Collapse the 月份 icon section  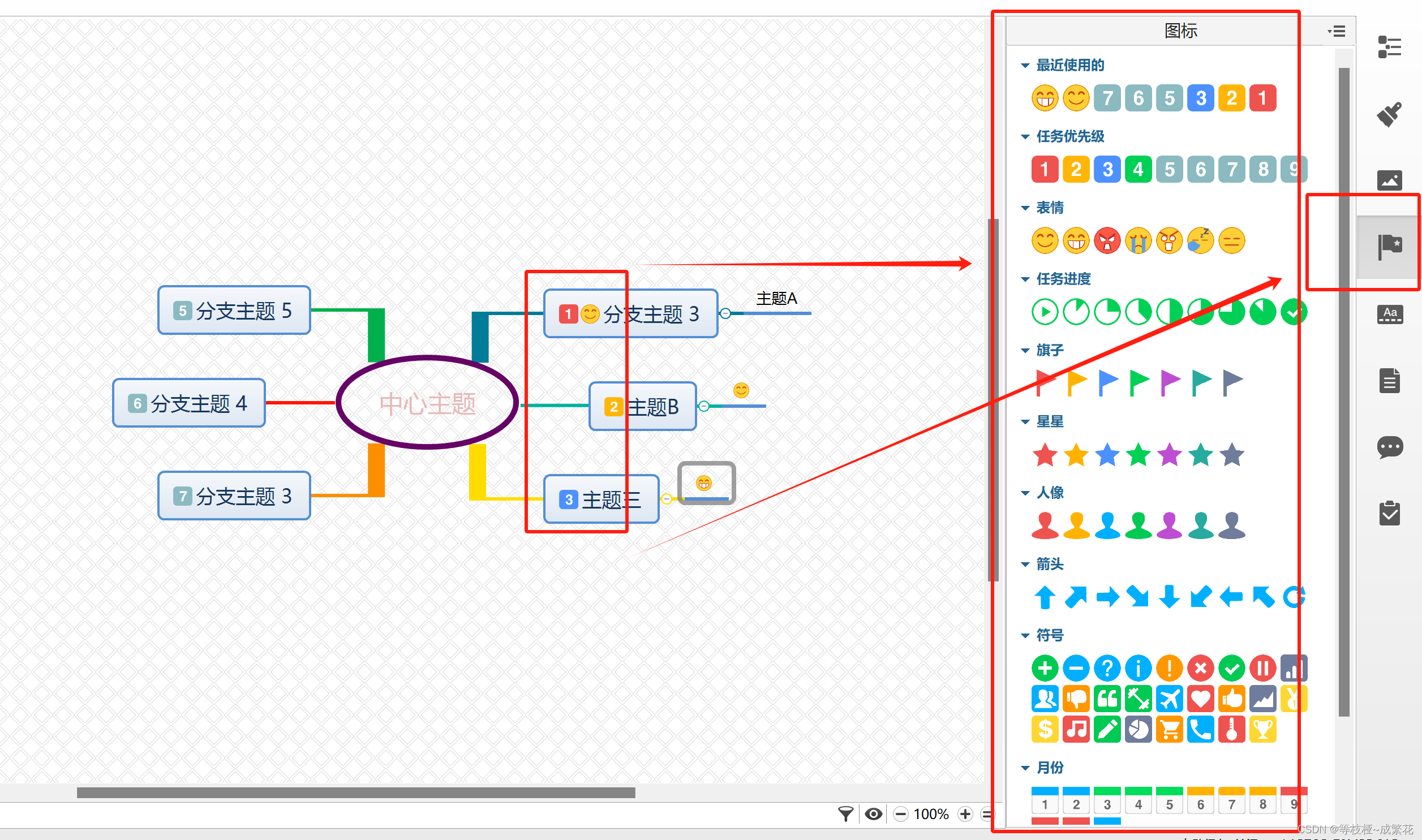click(x=1025, y=768)
